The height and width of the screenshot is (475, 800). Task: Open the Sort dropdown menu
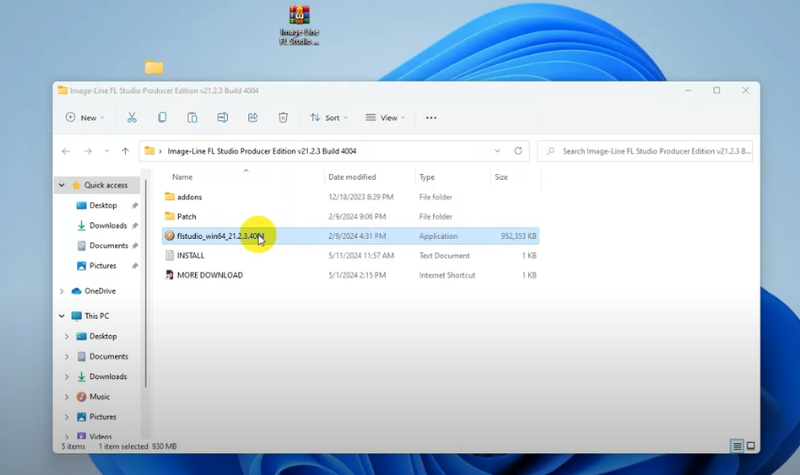pos(329,118)
